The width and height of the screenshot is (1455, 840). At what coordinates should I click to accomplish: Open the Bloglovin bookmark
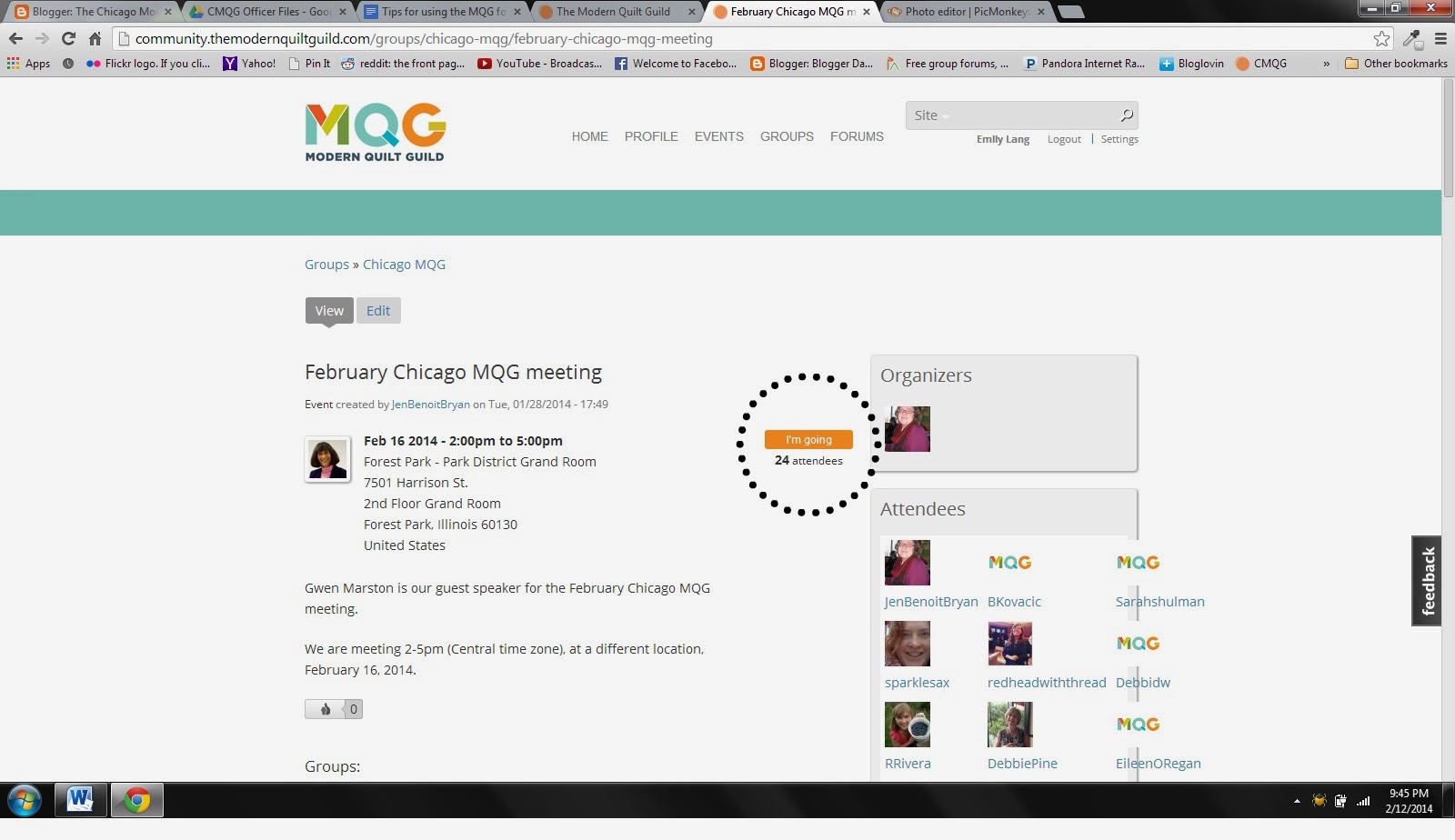(1191, 64)
